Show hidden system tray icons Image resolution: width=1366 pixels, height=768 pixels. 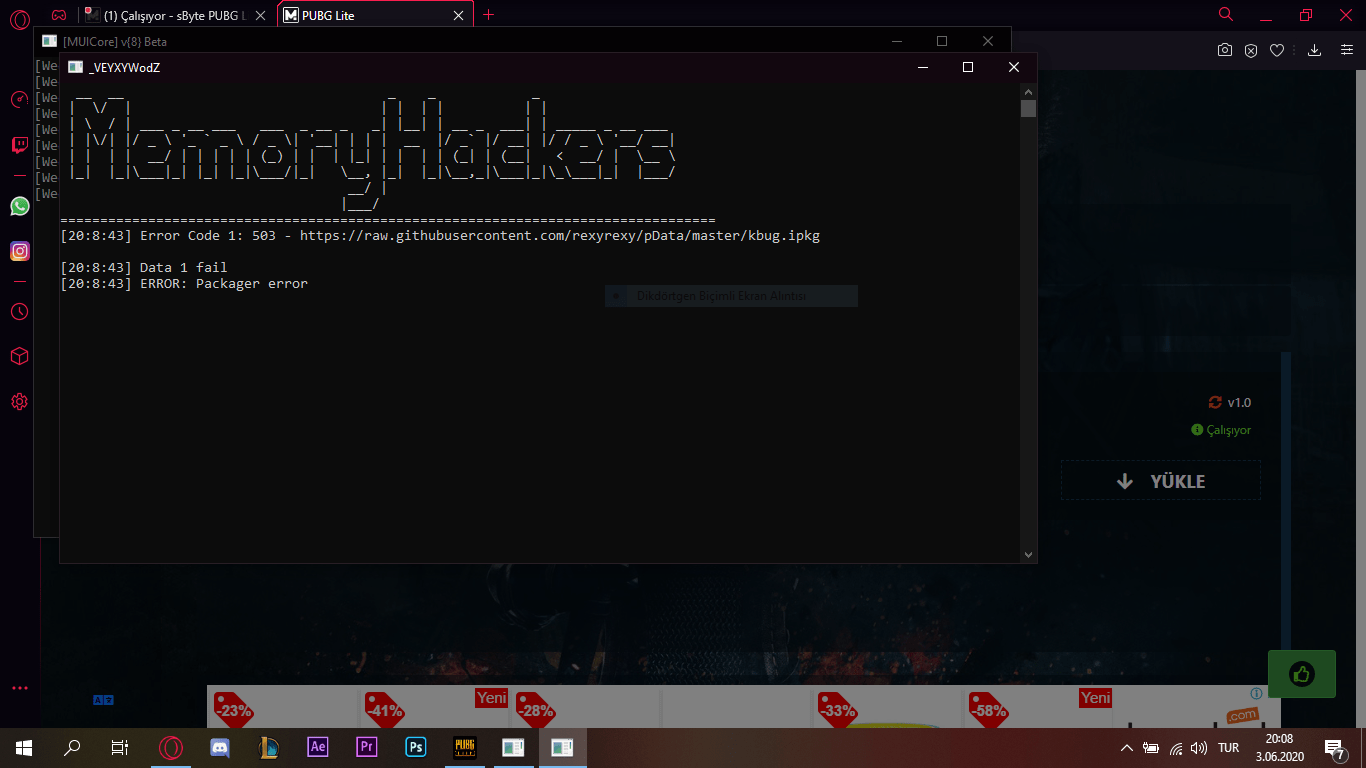pyautogui.click(x=1127, y=747)
